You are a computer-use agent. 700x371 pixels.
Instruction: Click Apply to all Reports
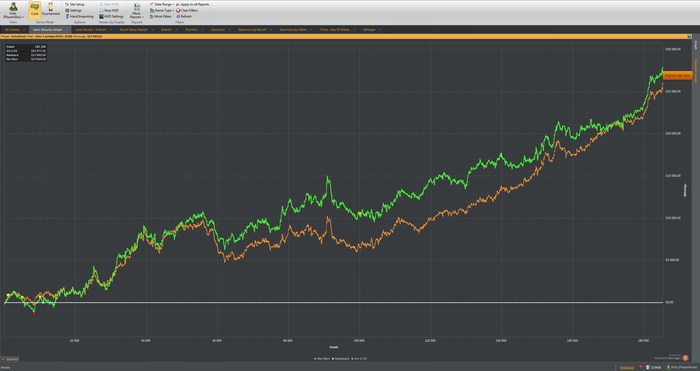192,4
